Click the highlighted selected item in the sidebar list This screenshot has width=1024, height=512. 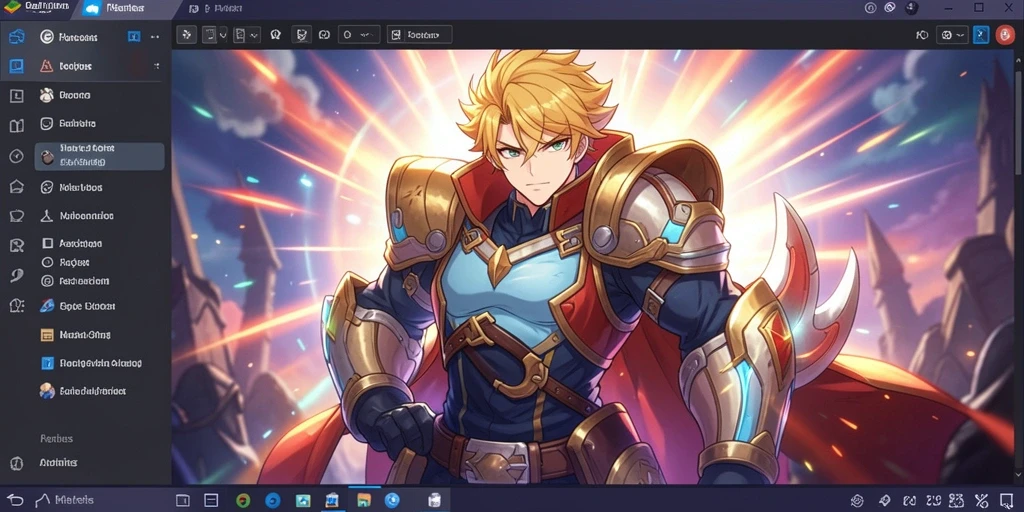point(99,157)
